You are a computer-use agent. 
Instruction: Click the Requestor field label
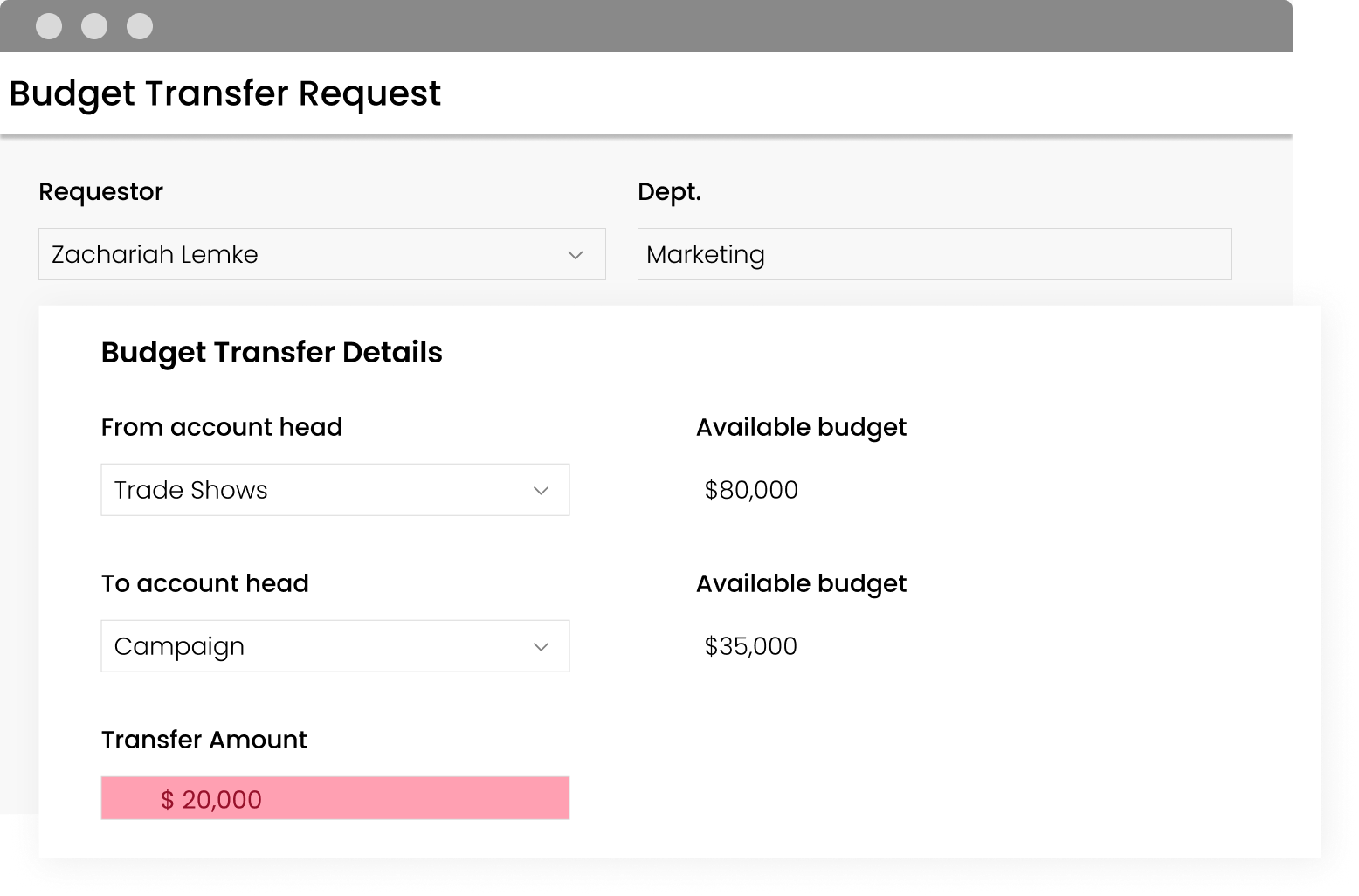[100, 191]
